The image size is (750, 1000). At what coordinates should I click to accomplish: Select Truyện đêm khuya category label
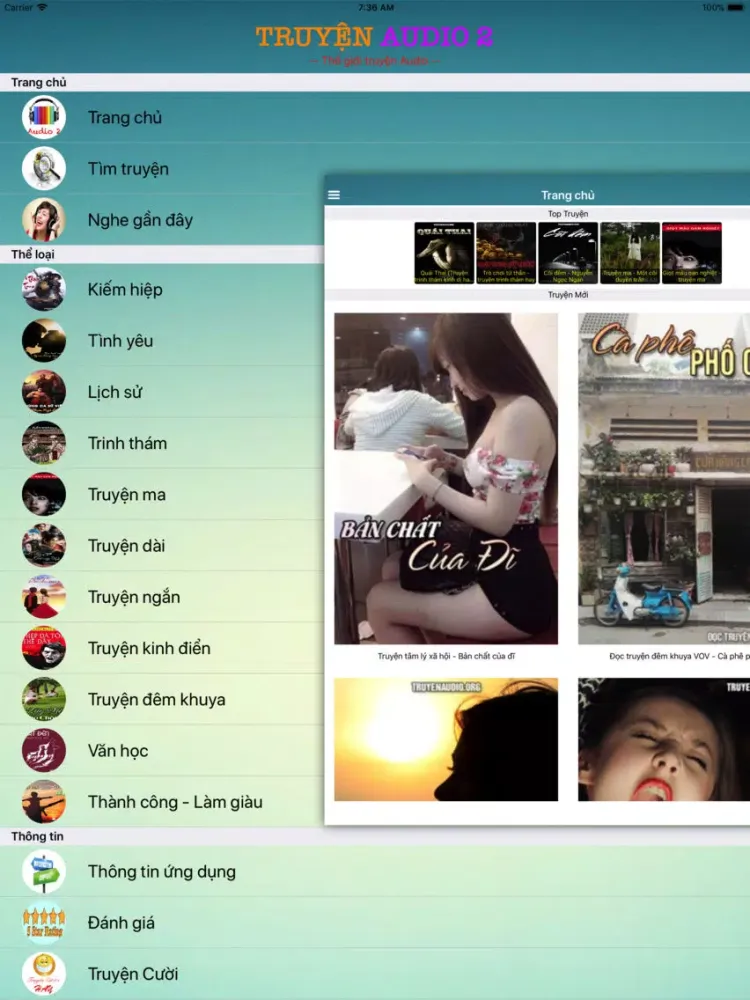157,699
